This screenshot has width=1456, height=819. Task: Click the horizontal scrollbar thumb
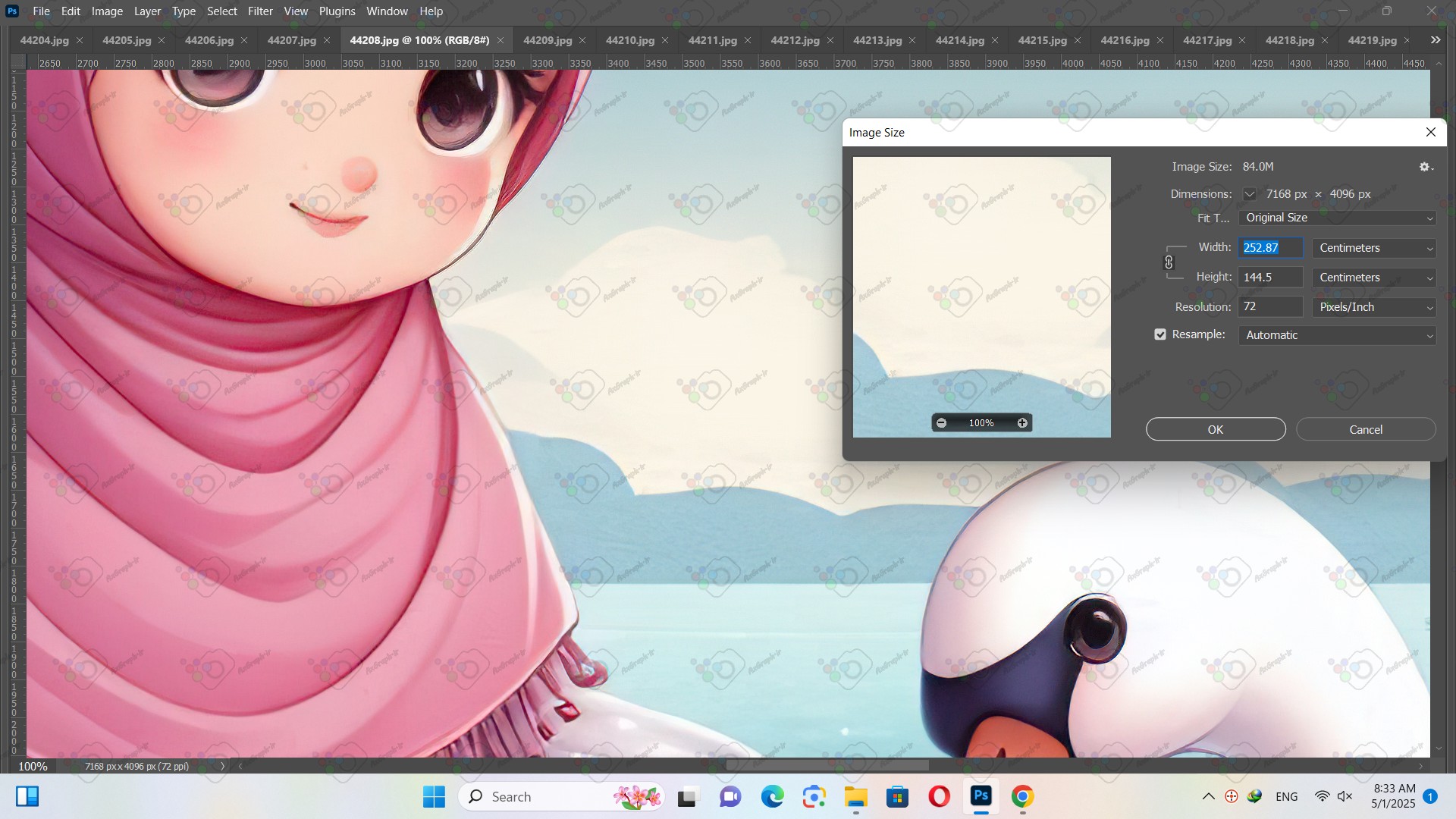[827, 766]
